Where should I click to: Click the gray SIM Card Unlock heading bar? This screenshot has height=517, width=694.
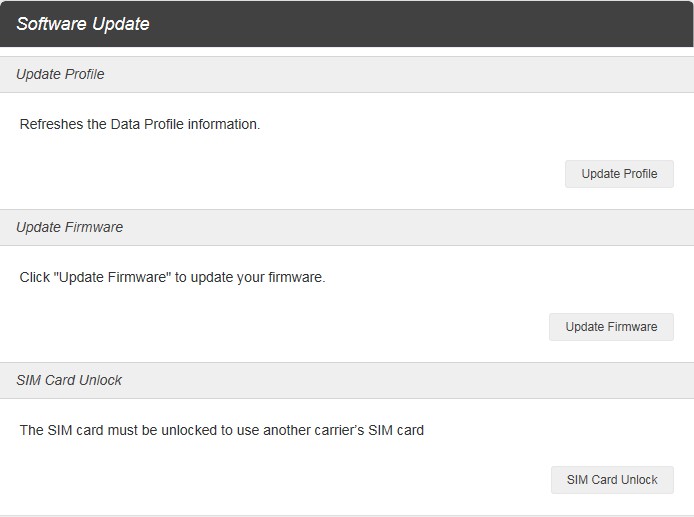pyautogui.click(x=347, y=381)
